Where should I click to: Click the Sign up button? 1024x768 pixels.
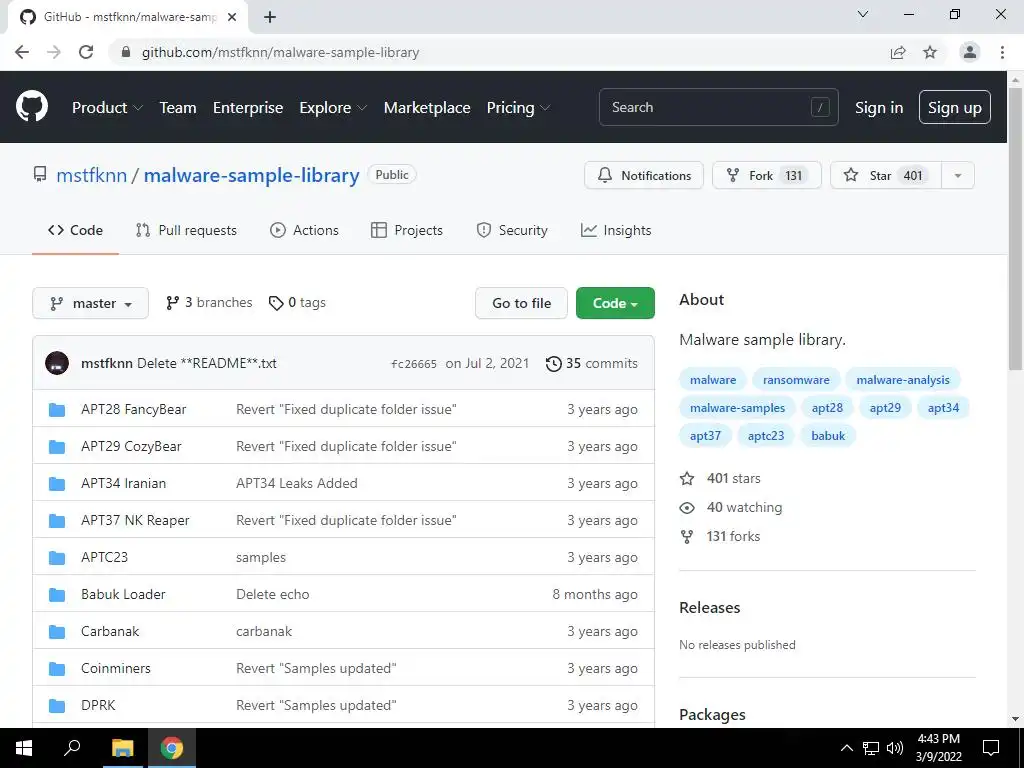point(955,107)
